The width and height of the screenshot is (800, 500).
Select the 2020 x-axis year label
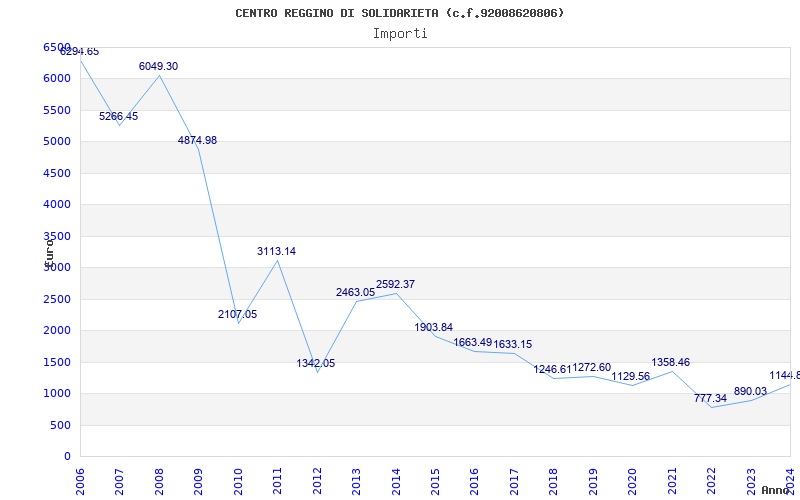pyautogui.click(x=632, y=481)
